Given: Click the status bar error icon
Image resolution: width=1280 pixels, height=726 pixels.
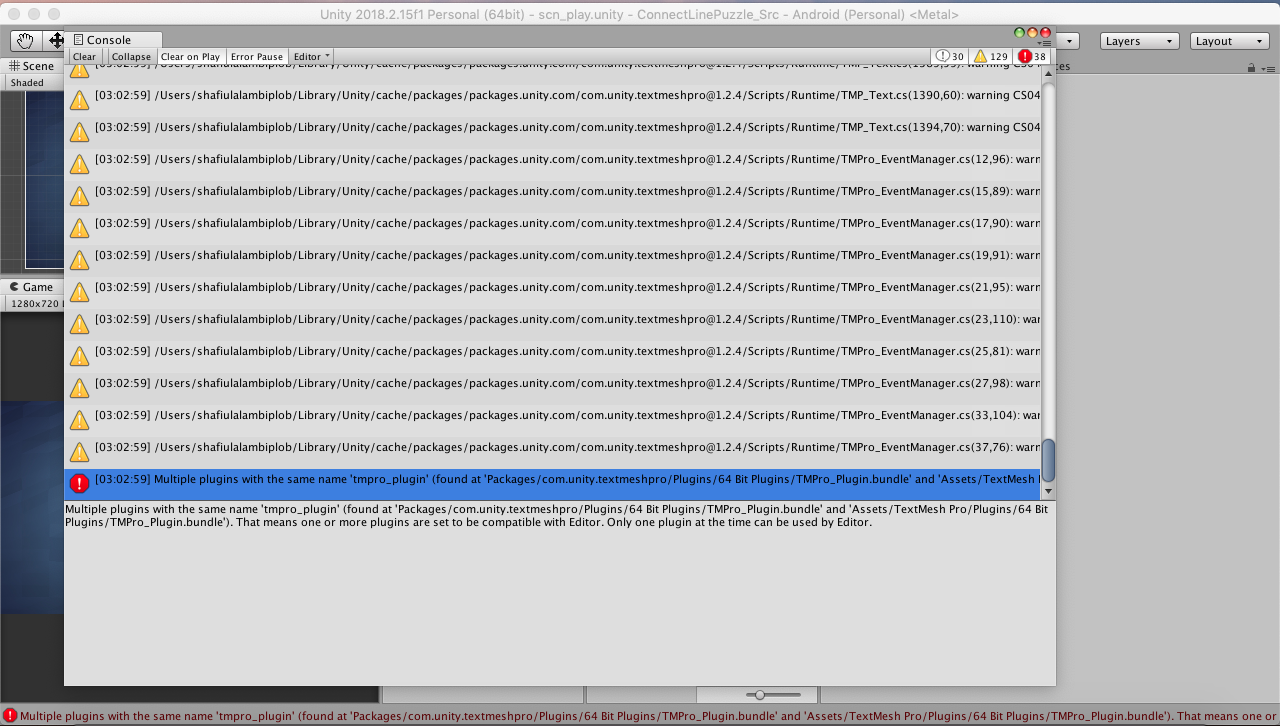Looking at the screenshot, I should coord(10,716).
